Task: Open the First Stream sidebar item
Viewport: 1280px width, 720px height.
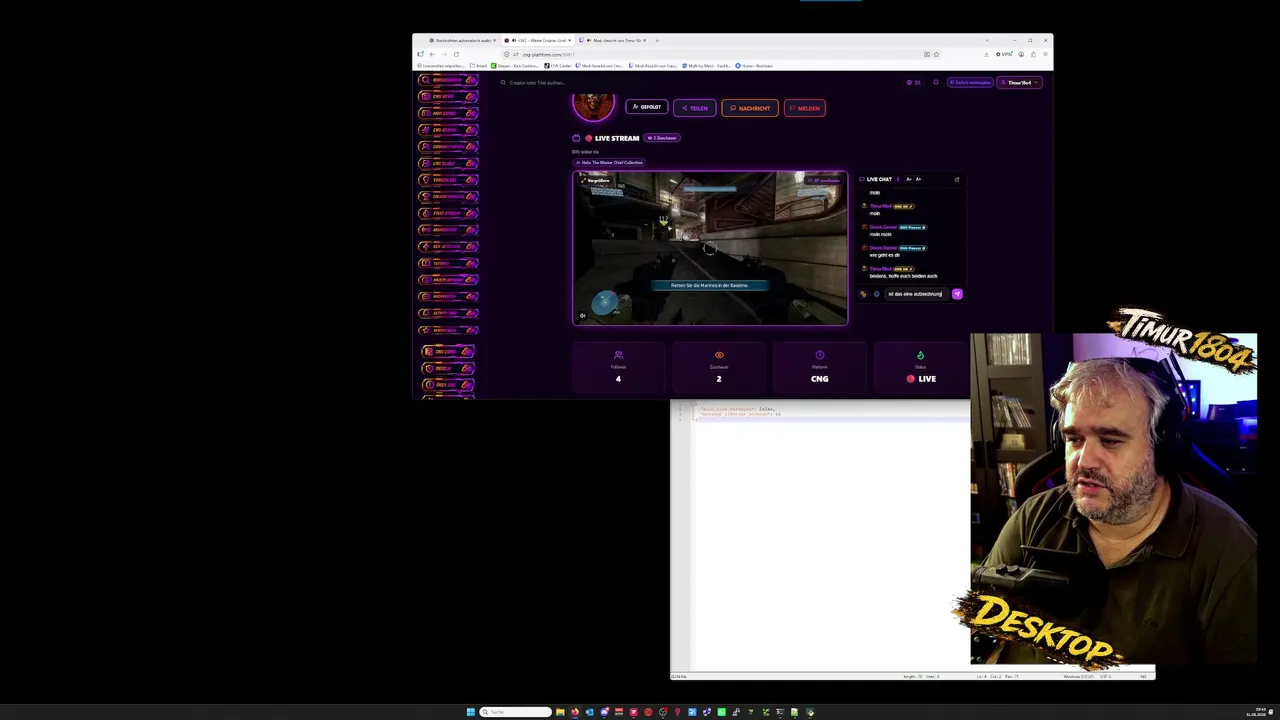Action: [447, 213]
